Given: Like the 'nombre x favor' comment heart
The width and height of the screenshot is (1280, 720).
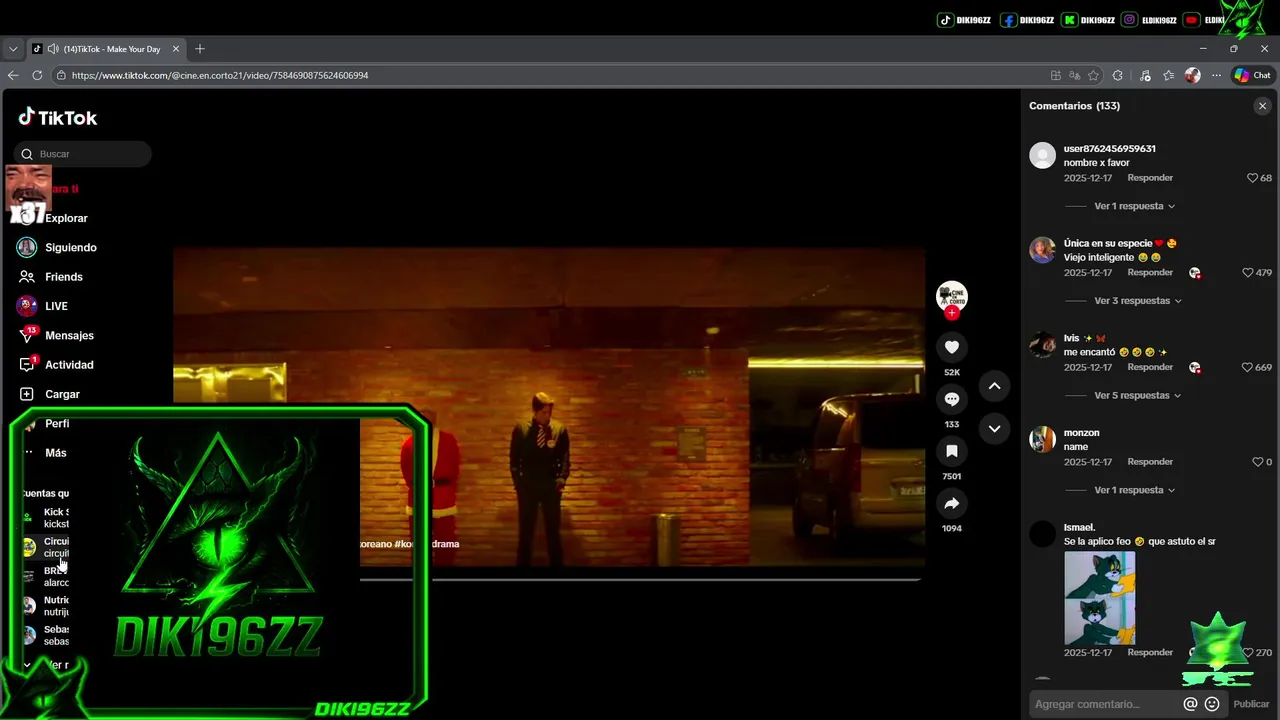Looking at the screenshot, I should (x=1252, y=178).
